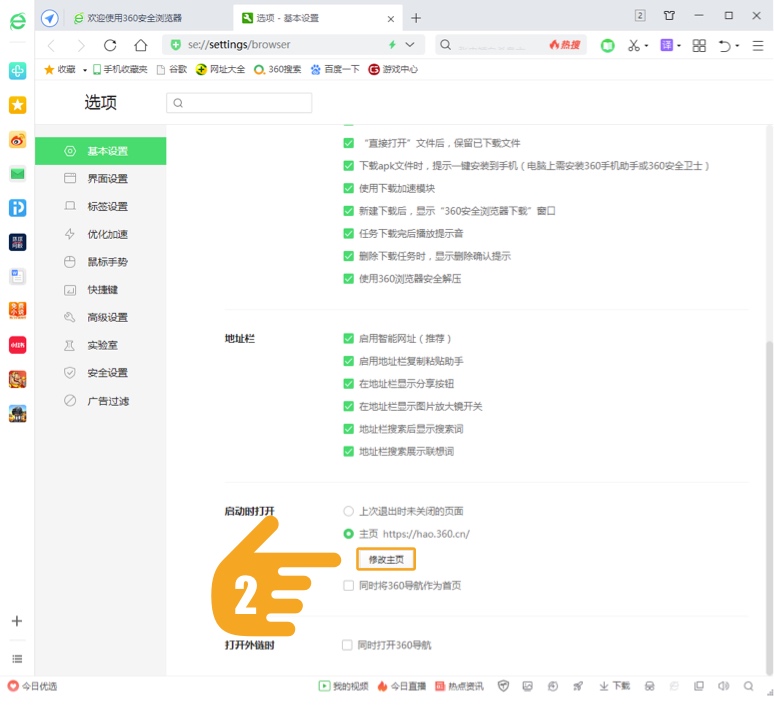This screenshot has height=715, width=774.
Task: Uncheck 启用智能网址（推荐）checkbox
Action: click(348, 338)
